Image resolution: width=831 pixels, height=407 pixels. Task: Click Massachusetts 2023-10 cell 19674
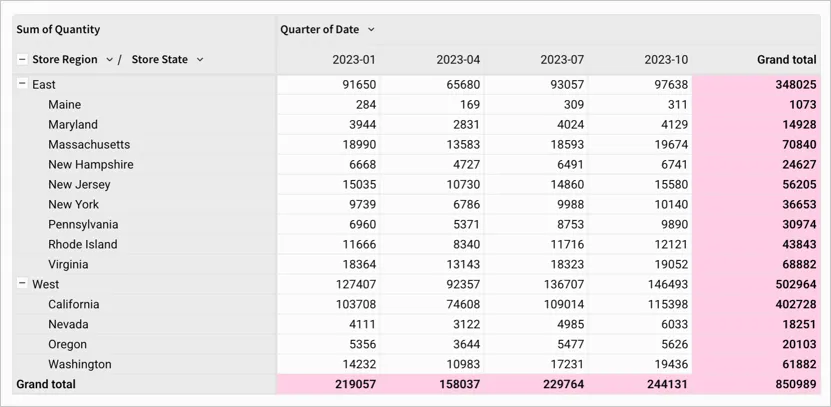[640, 144]
